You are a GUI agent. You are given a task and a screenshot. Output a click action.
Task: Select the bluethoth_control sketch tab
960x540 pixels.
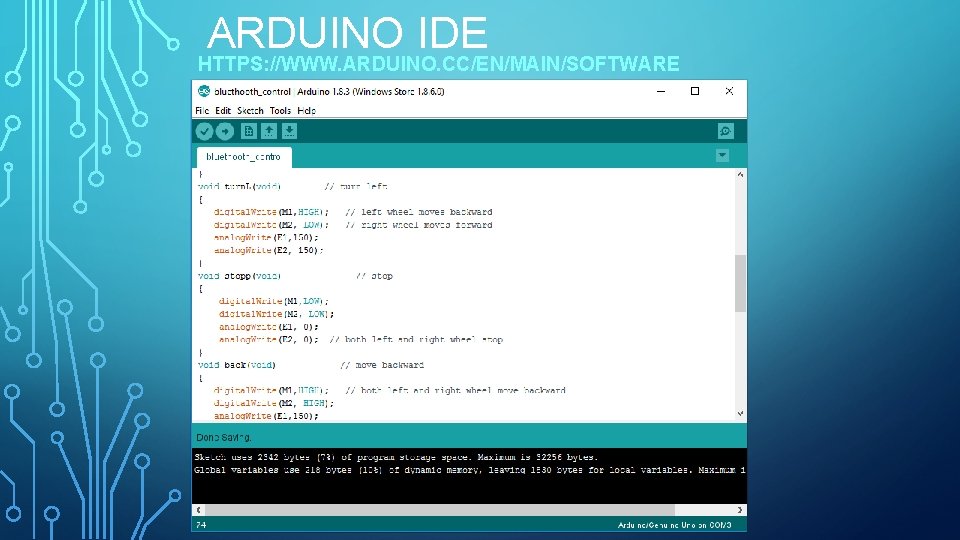[x=244, y=157]
